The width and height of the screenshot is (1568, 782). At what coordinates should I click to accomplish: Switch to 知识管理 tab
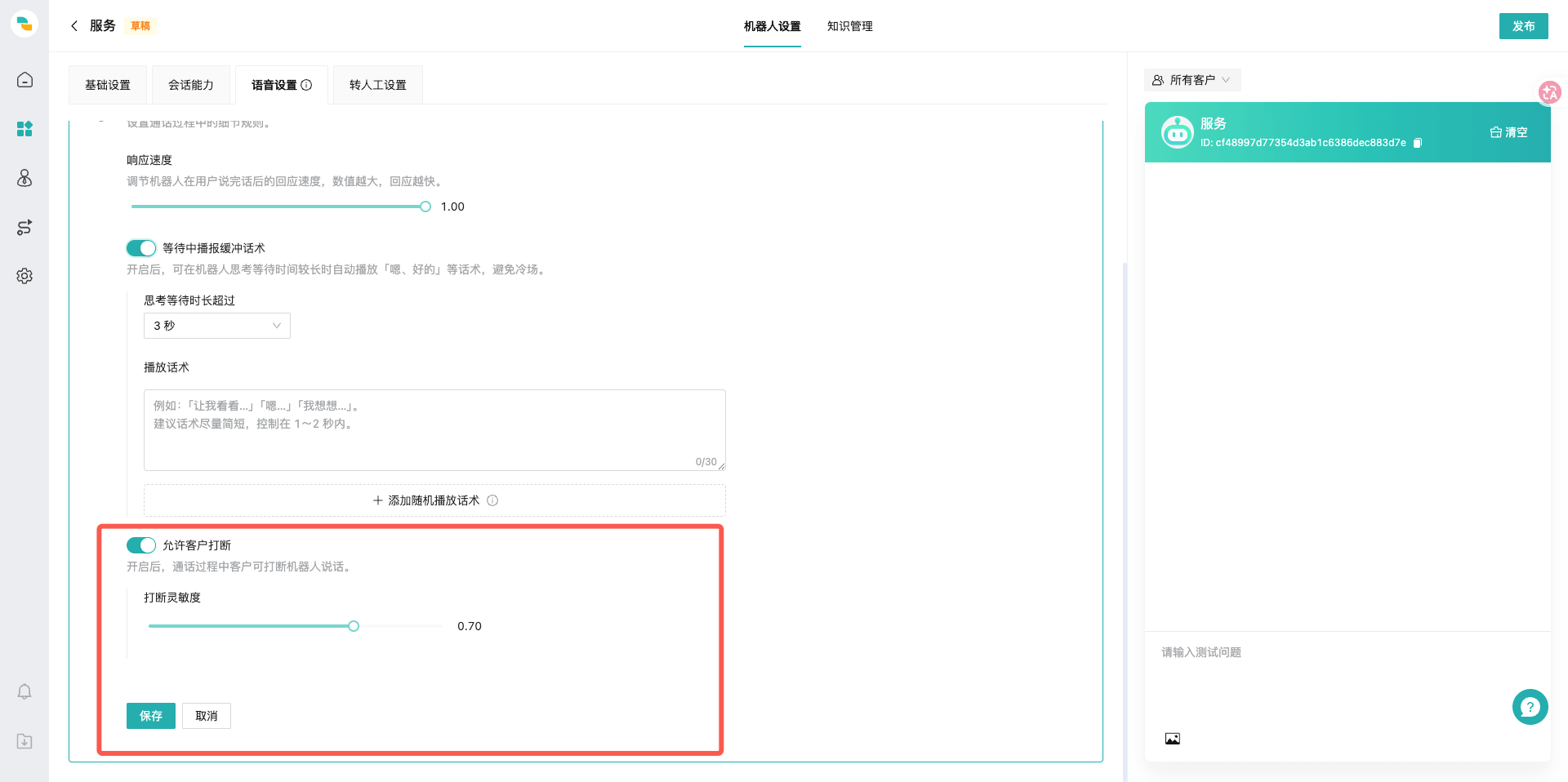[850, 26]
